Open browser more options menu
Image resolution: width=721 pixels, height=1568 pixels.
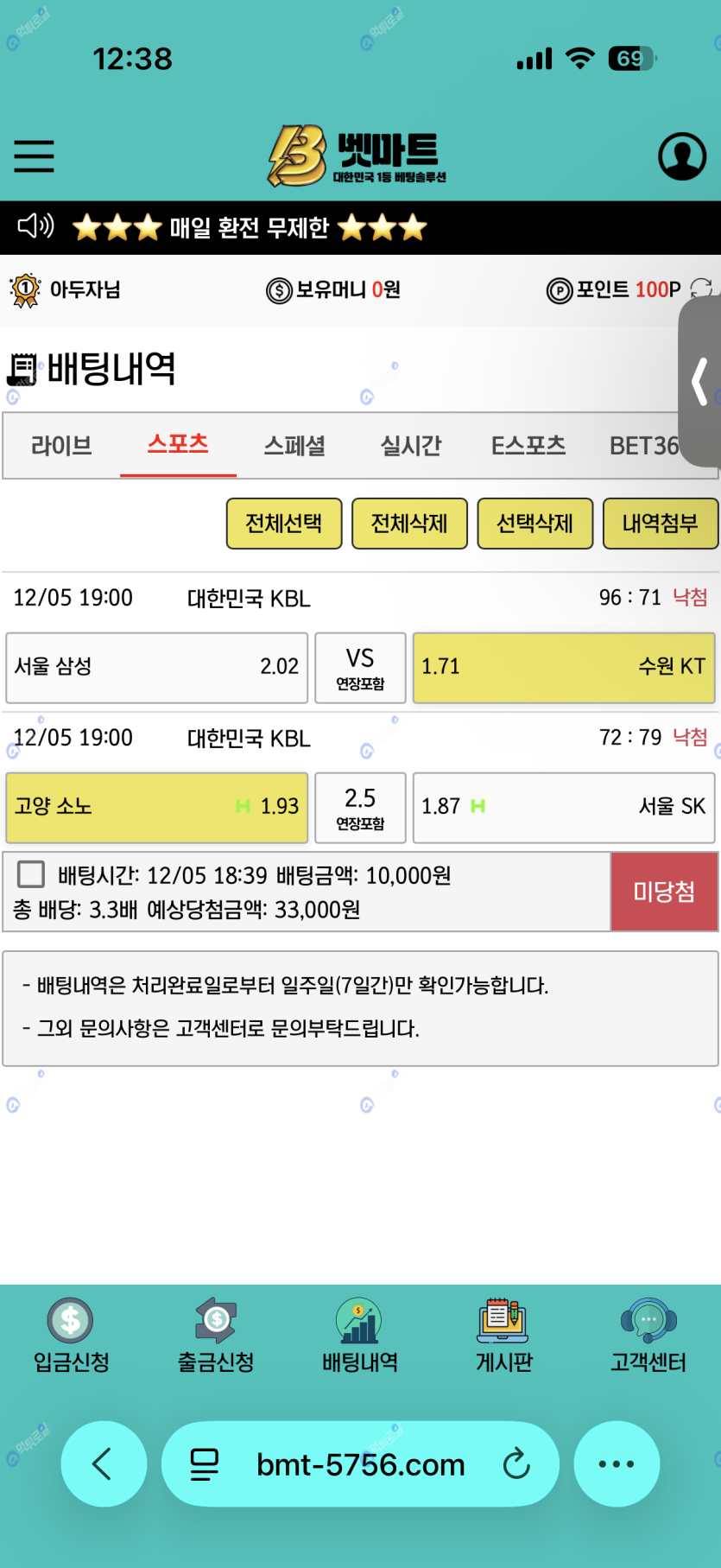[617, 1463]
